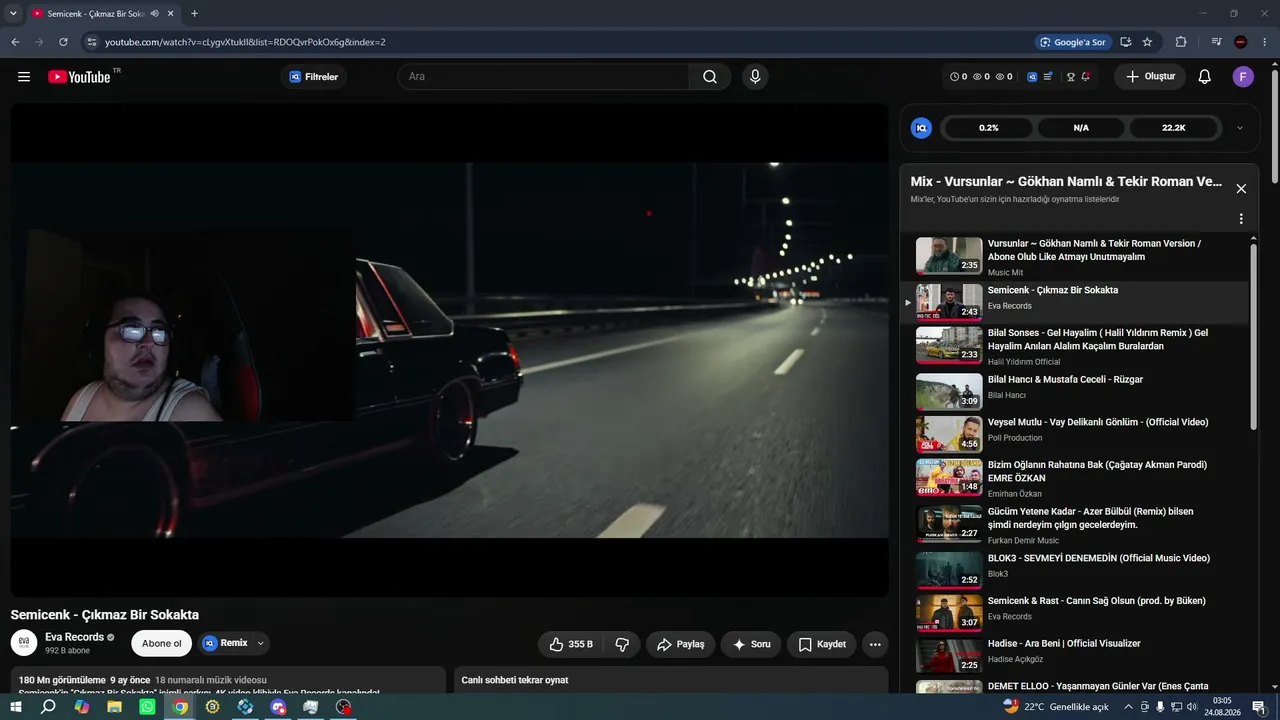Click the browser address bar URL

click(x=245, y=42)
